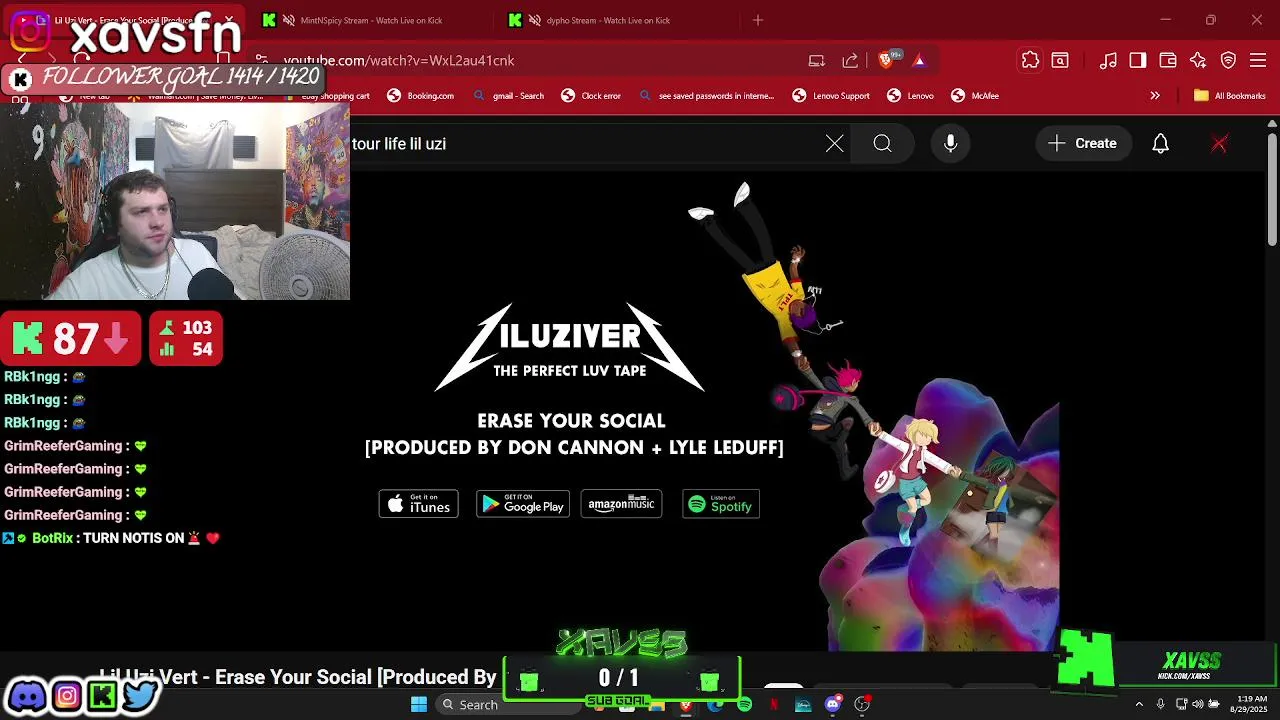Open the Clock error bookmark
The width and height of the screenshot is (1280, 720).
click(x=591, y=96)
